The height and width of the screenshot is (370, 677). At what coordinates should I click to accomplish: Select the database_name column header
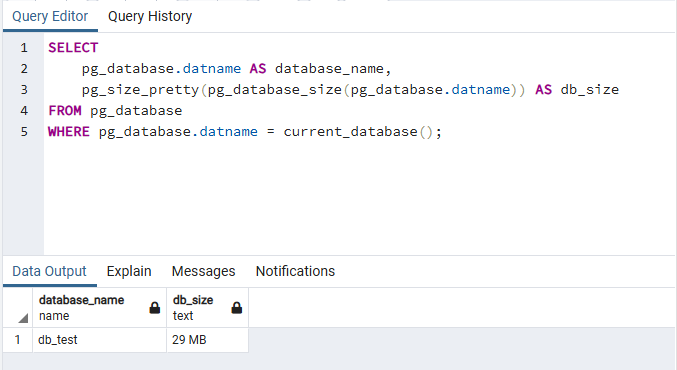(x=99, y=308)
